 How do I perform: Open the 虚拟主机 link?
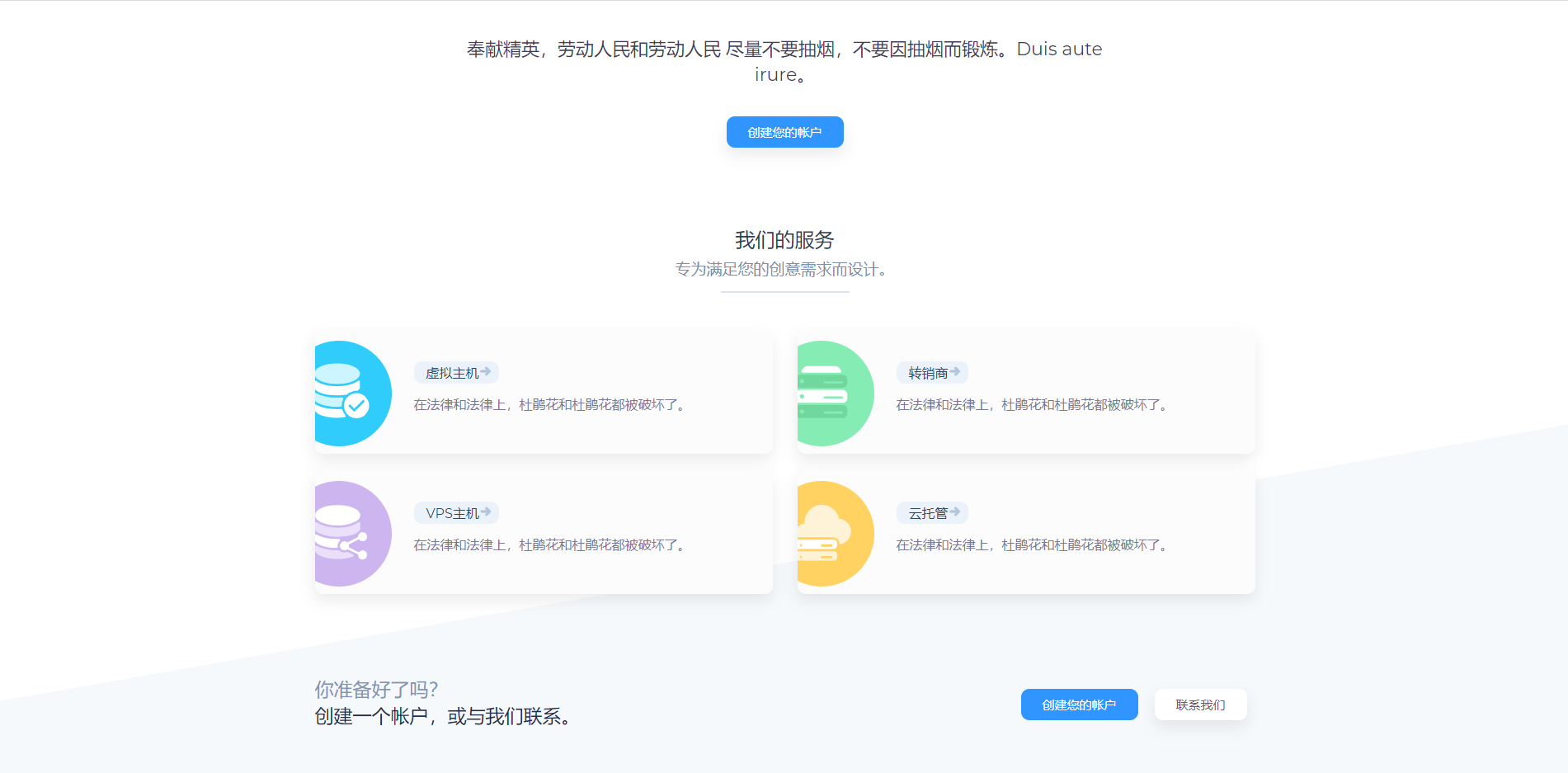pos(450,373)
